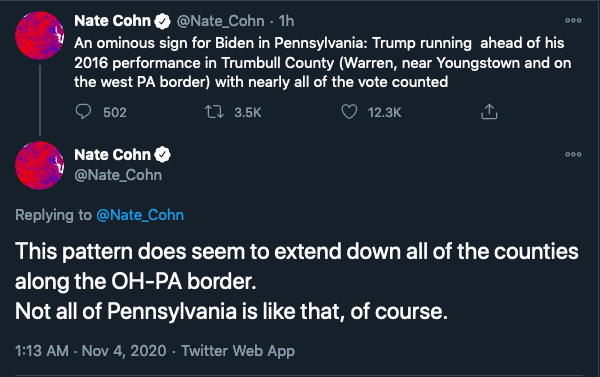Click the 12.3K likes count
The width and height of the screenshot is (600, 377).
pyautogui.click(x=385, y=113)
